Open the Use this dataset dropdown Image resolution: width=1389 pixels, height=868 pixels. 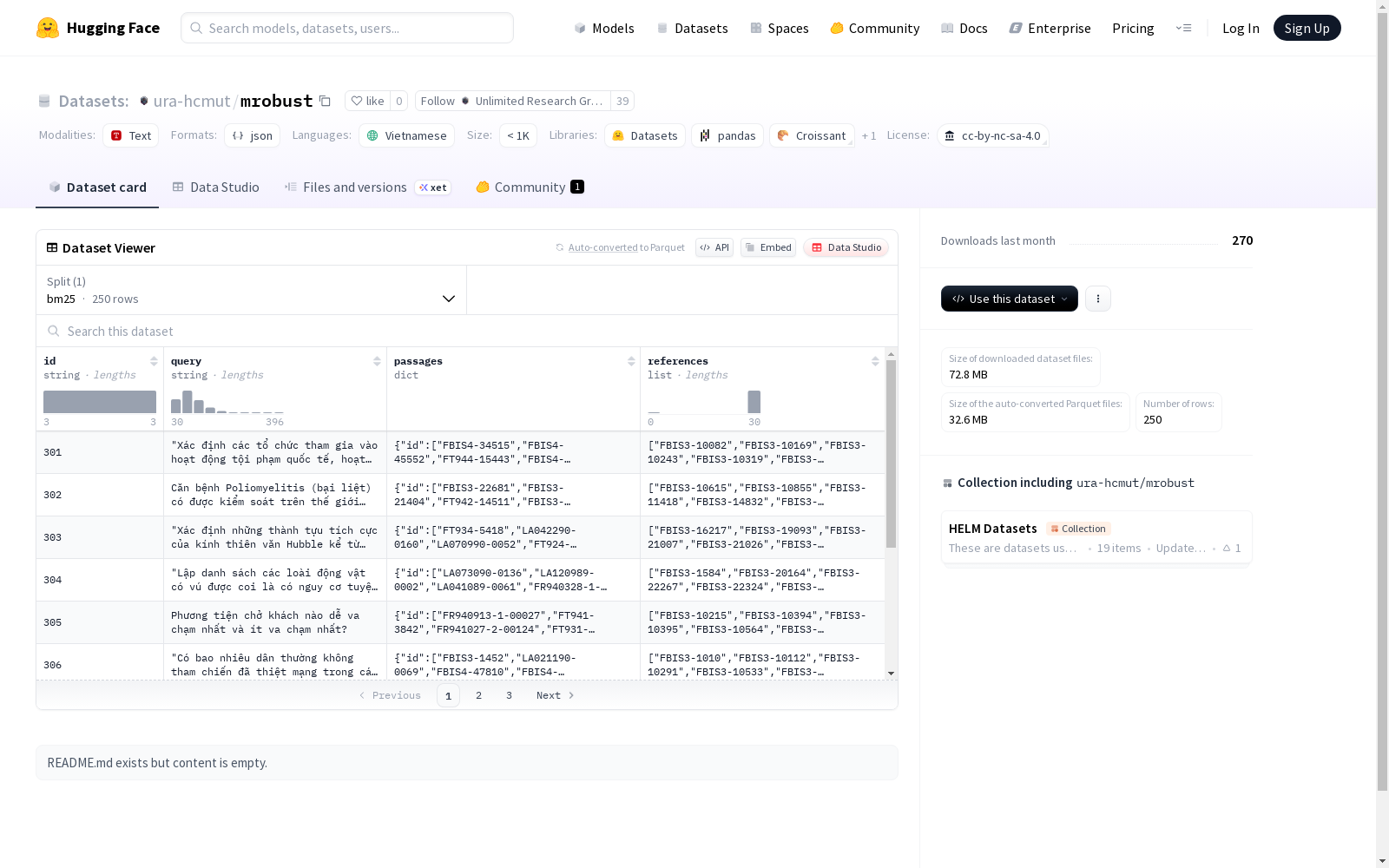(x=1010, y=299)
